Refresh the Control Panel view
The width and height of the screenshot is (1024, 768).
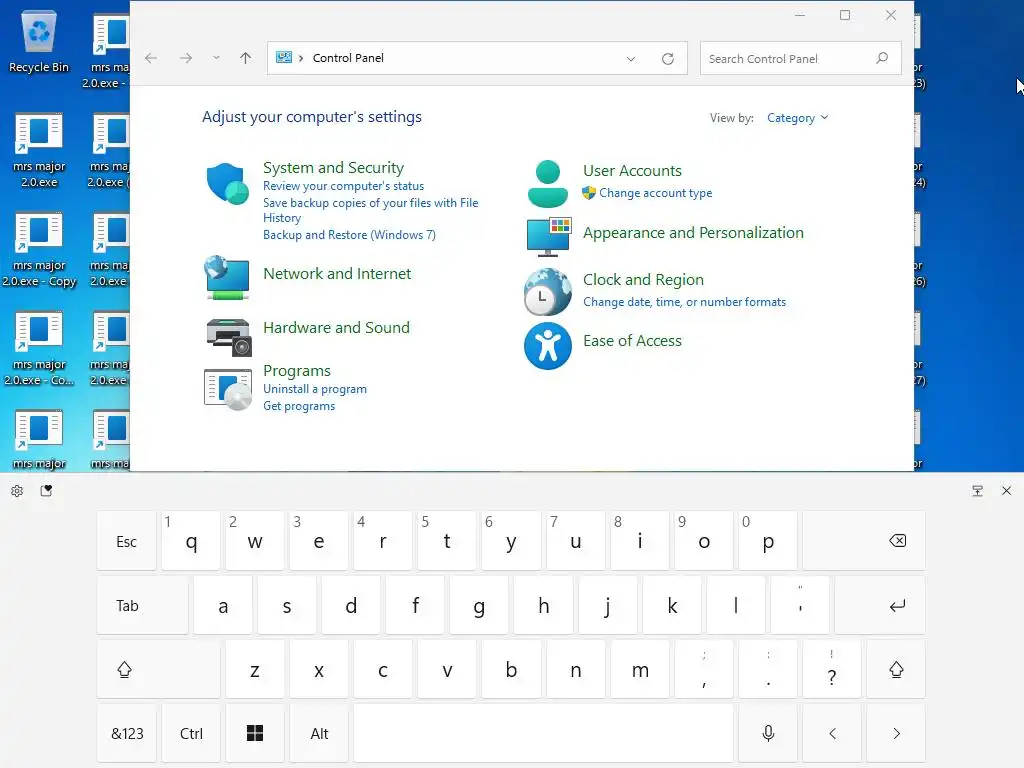(x=667, y=59)
